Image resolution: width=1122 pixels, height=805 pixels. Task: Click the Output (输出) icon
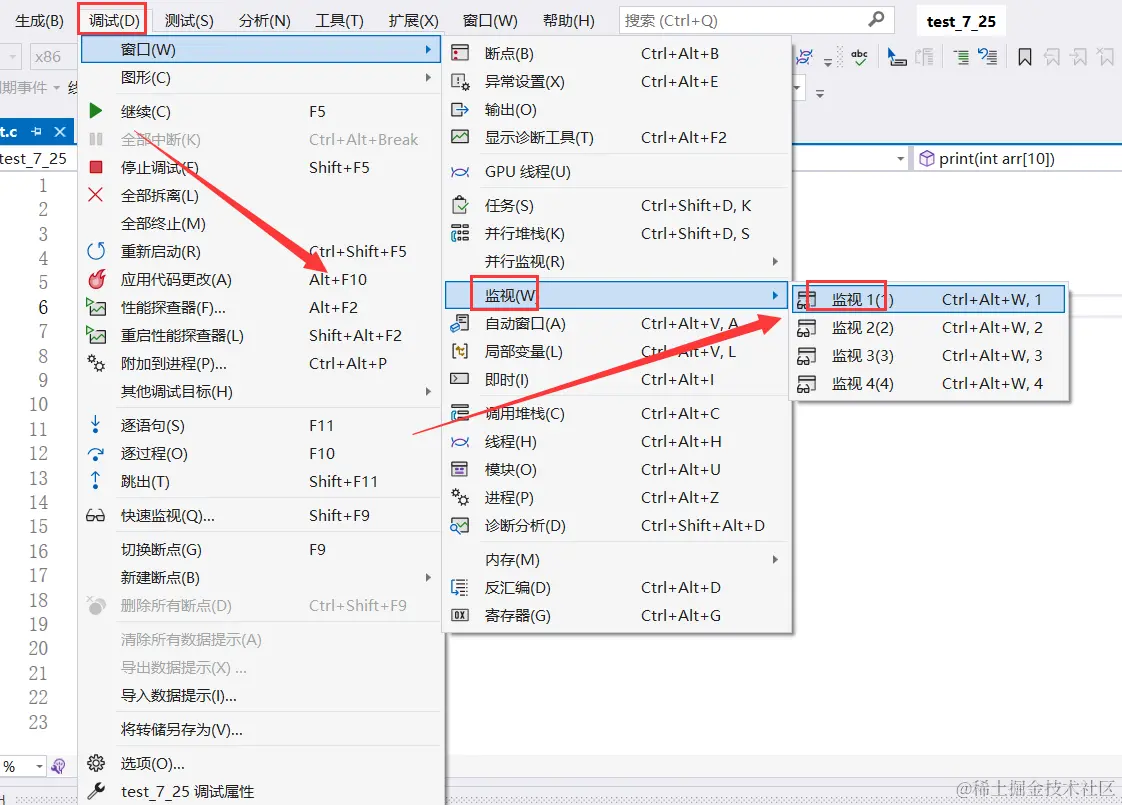point(459,109)
